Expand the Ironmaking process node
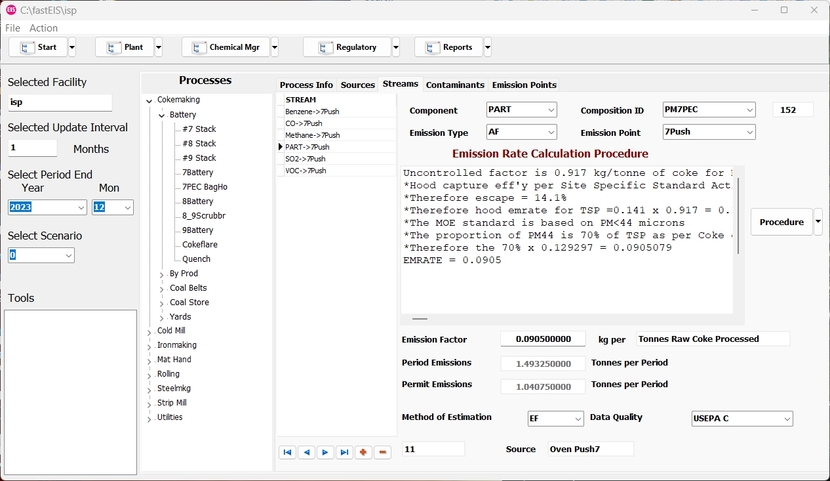The image size is (830, 481). coord(150,346)
